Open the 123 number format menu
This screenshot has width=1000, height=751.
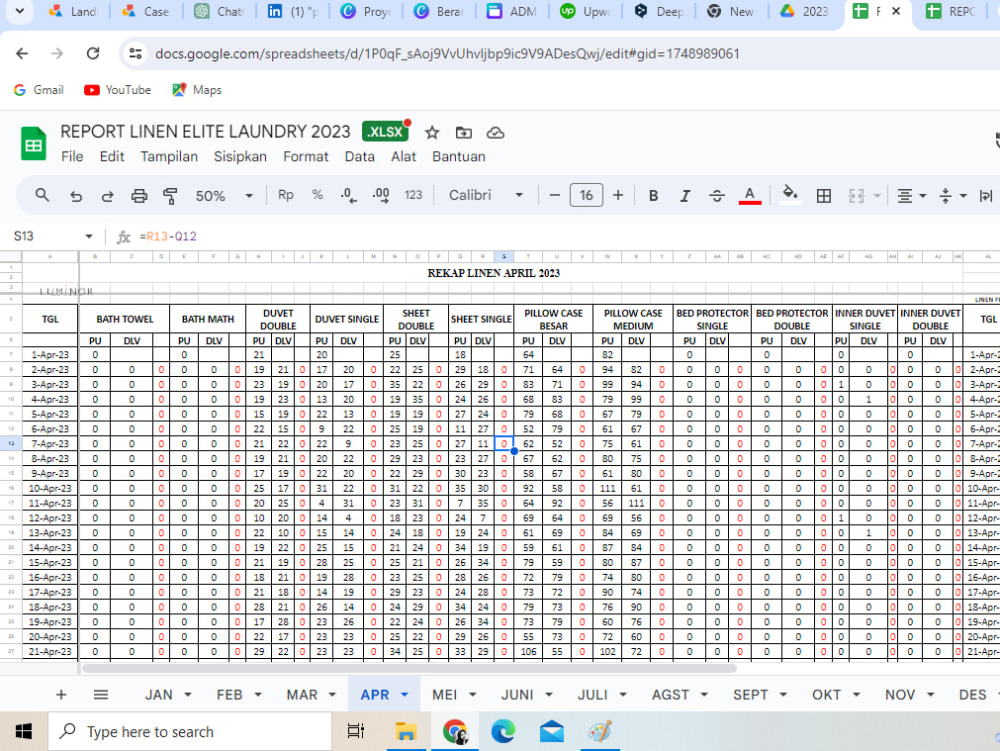click(413, 195)
